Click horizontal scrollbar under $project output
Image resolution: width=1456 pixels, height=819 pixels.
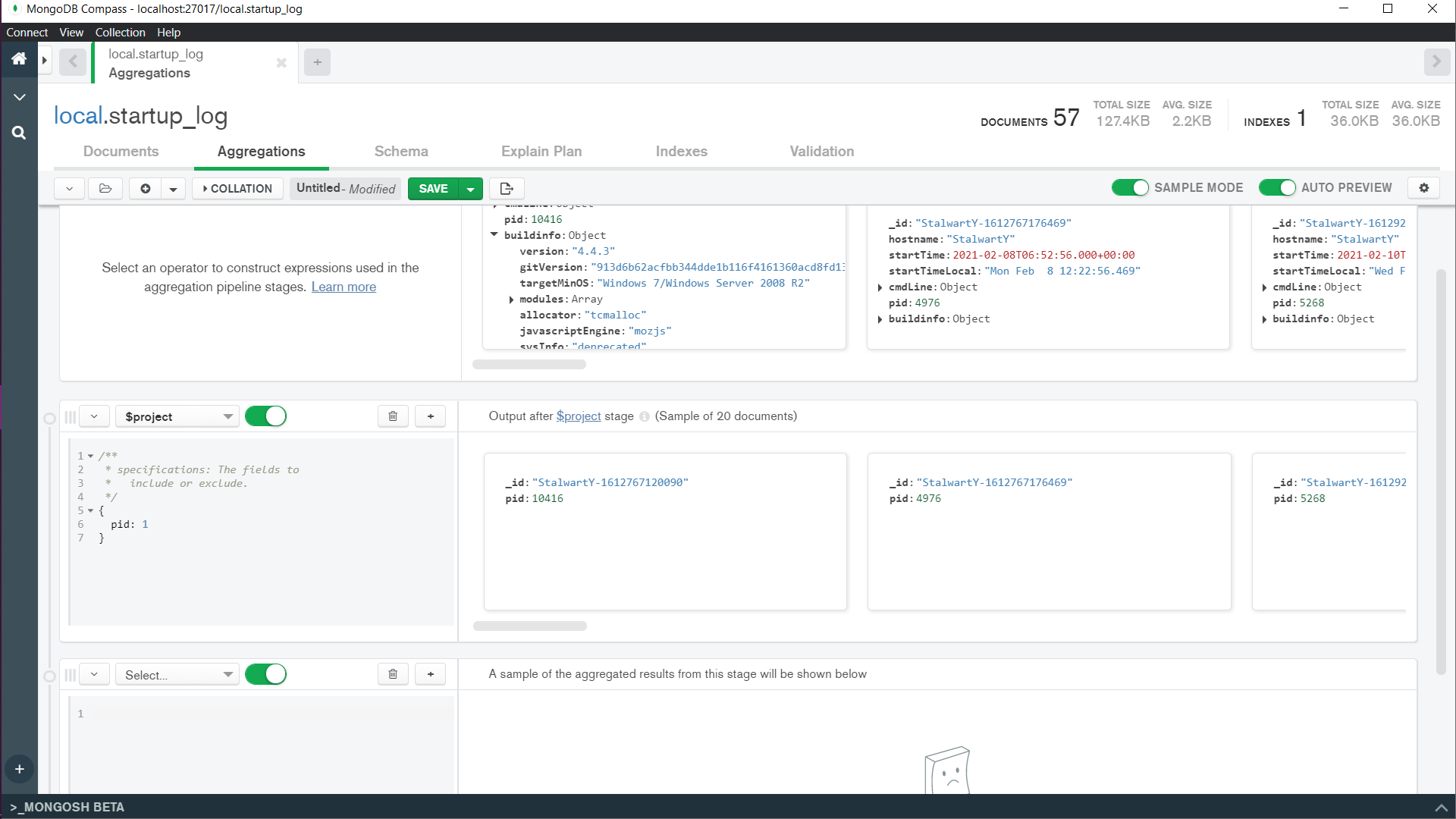[530, 626]
